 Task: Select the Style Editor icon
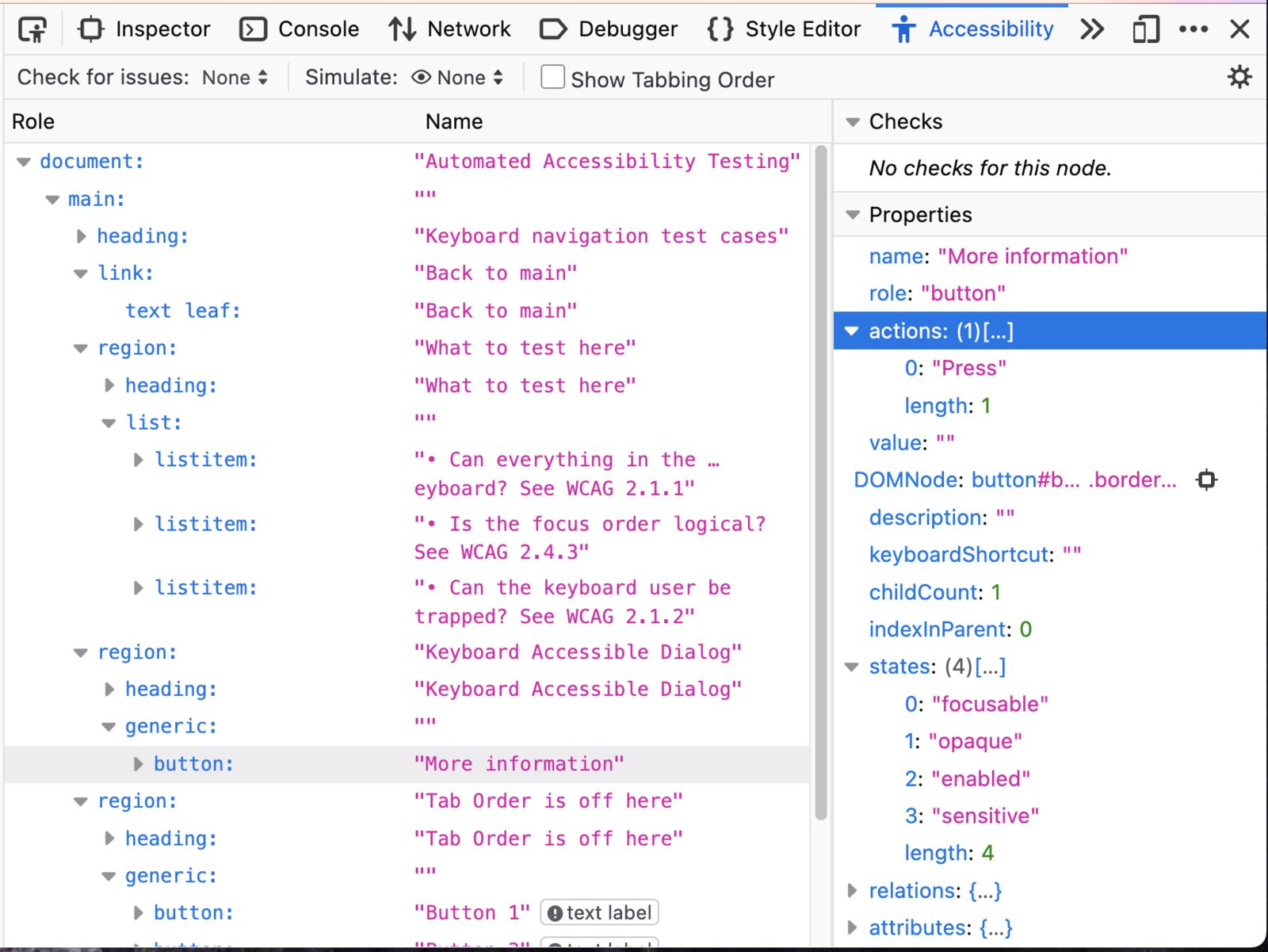point(720,29)
